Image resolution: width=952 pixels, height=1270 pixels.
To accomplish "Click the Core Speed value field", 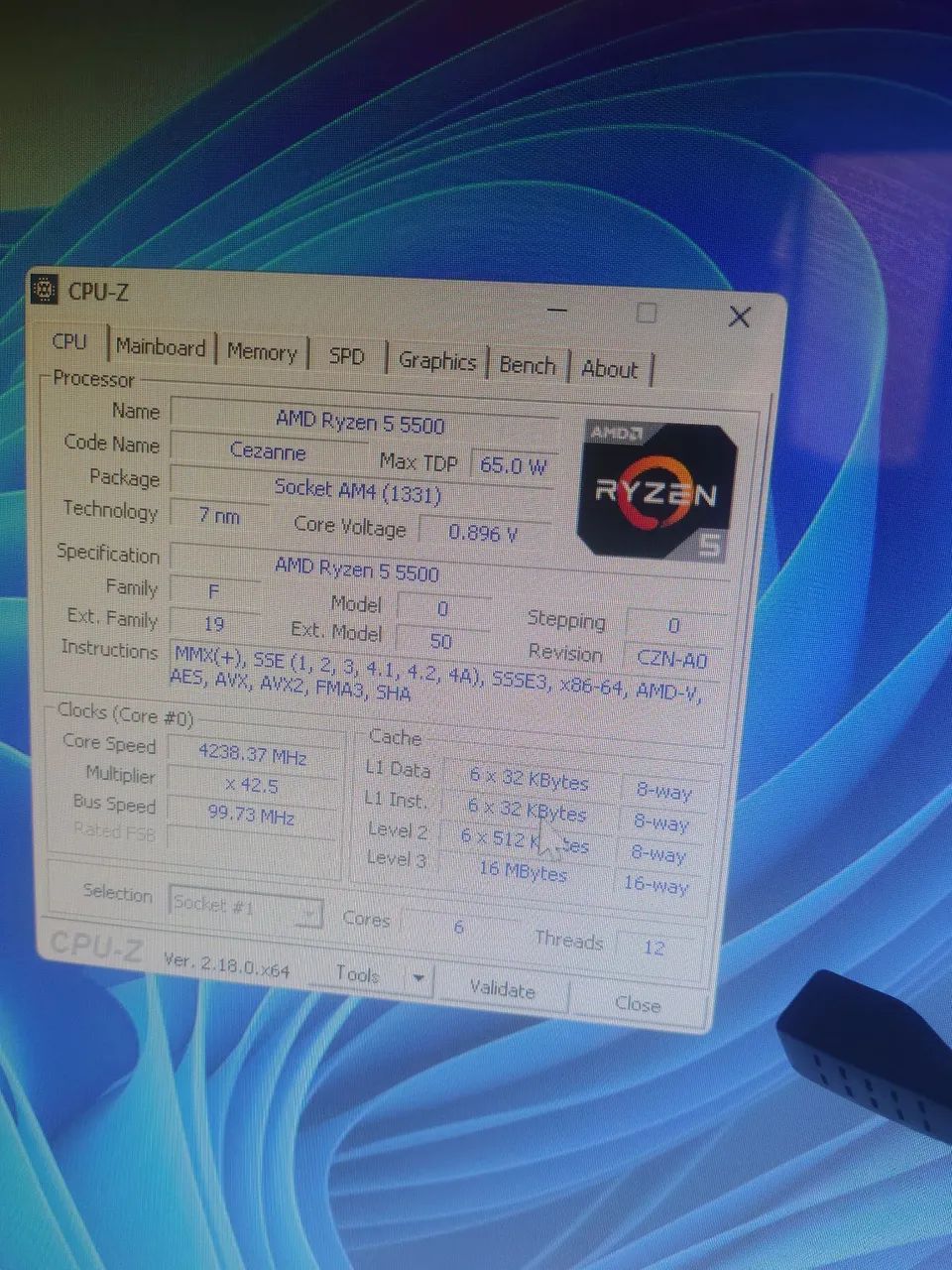I will point(253,754).
